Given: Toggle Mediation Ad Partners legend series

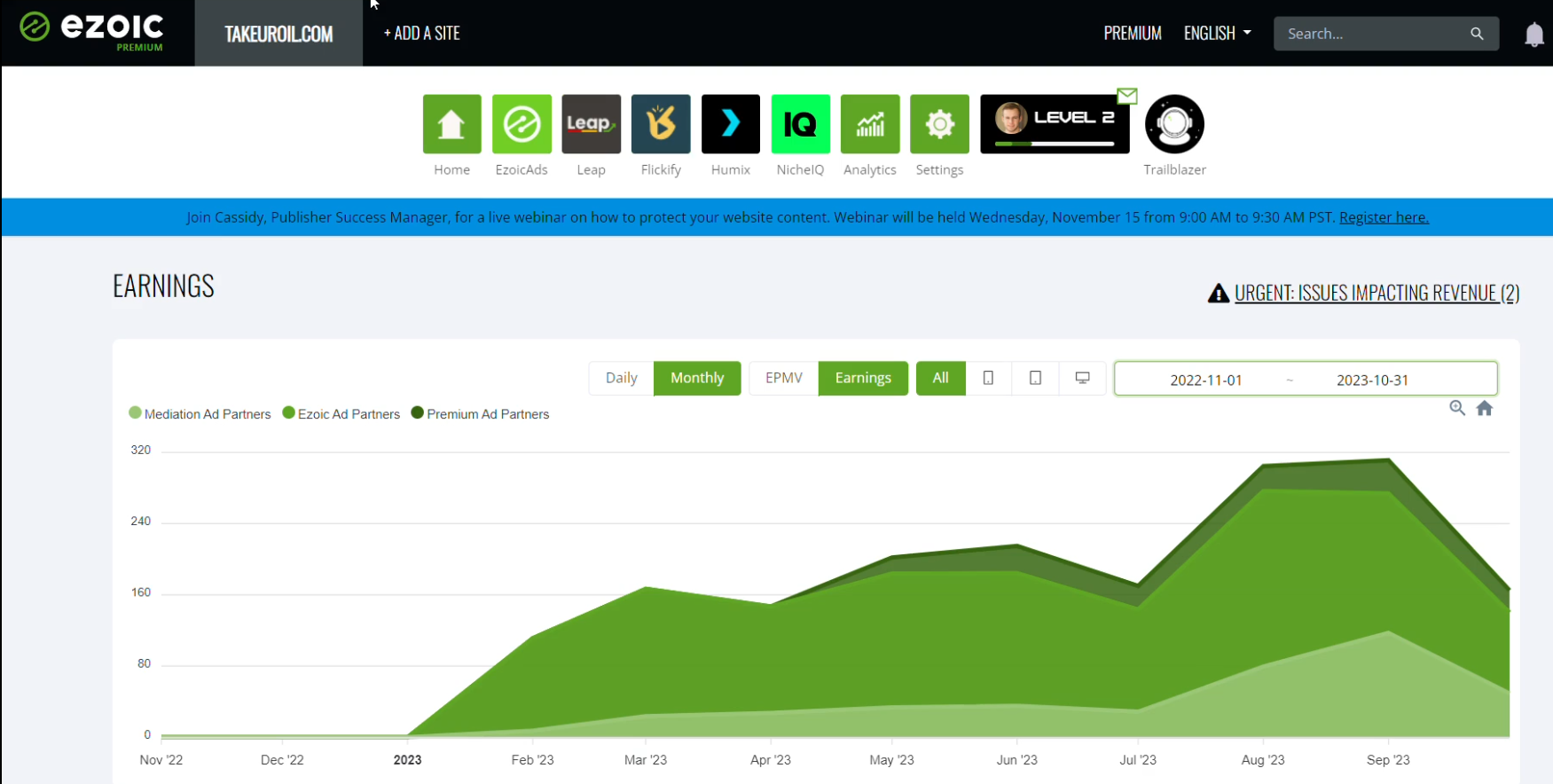Looking at the screenshot, I should coord(200,414).
